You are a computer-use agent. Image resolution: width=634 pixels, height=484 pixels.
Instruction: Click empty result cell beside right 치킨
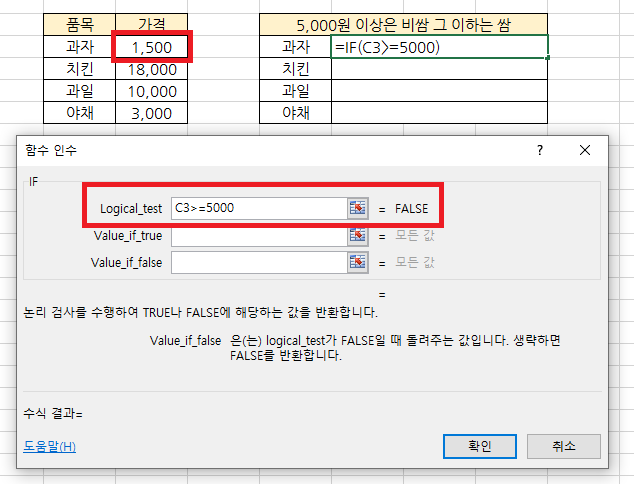pos(440,69)
